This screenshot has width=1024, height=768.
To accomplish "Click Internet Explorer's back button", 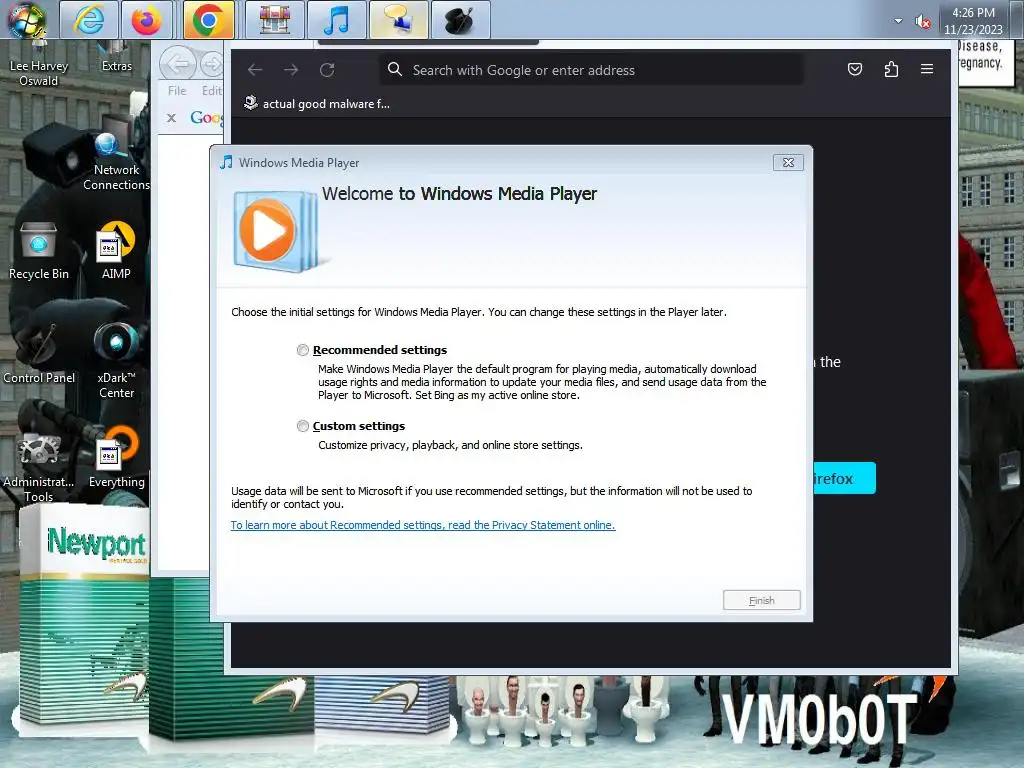I will tap(178, 63).
